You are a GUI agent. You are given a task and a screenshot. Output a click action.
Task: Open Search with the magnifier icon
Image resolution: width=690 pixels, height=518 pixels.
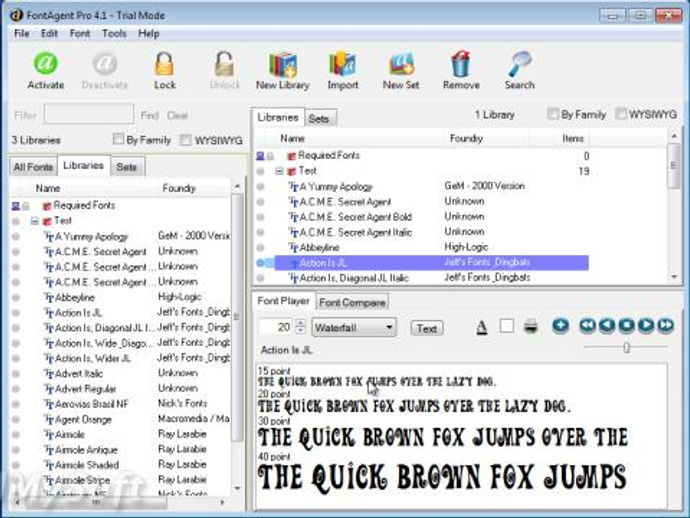point(520,64)
